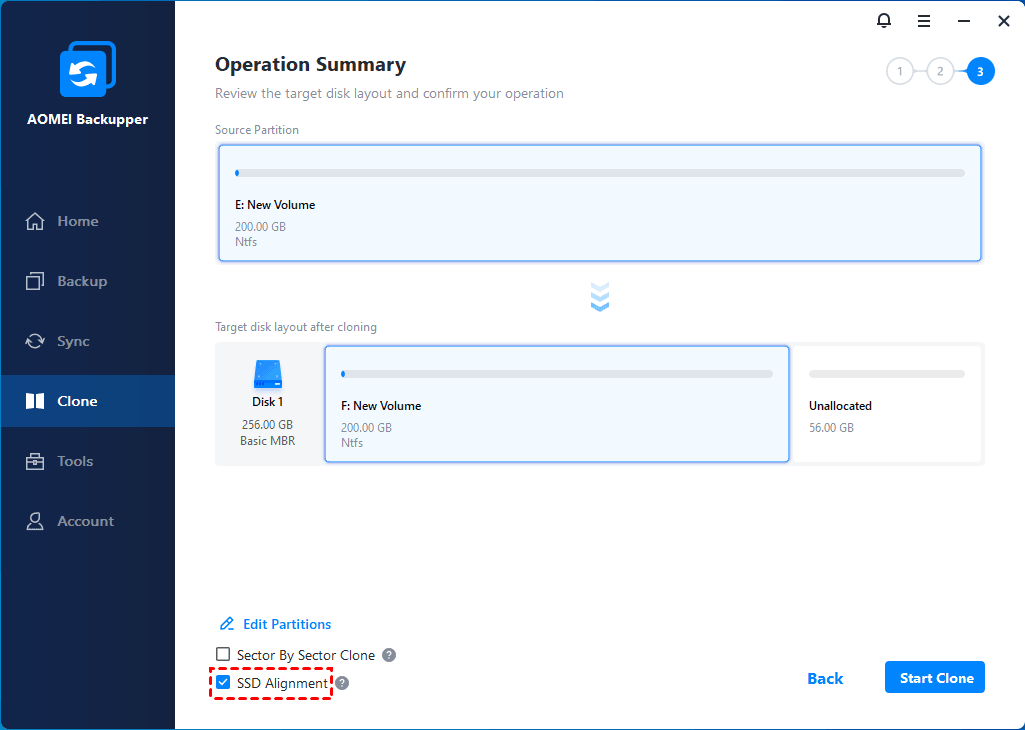1025x730 pixels.
Task: Uncheck the SSD Alignment checkbox
Action: [x=223, y=683]
